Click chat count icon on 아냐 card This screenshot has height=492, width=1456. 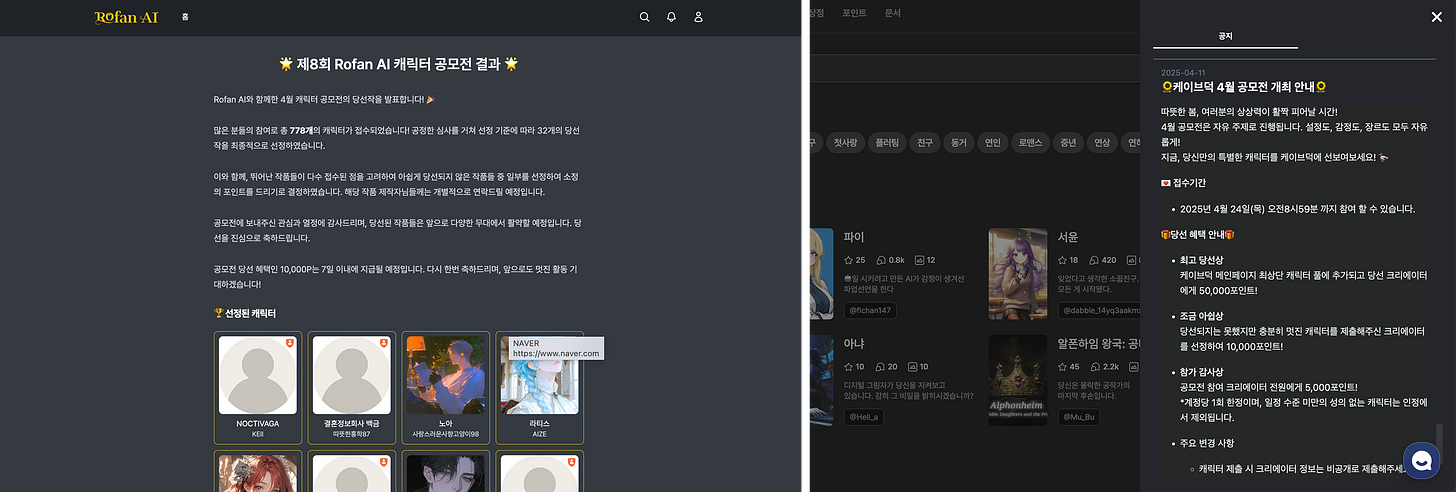click(x=881, y=367)
